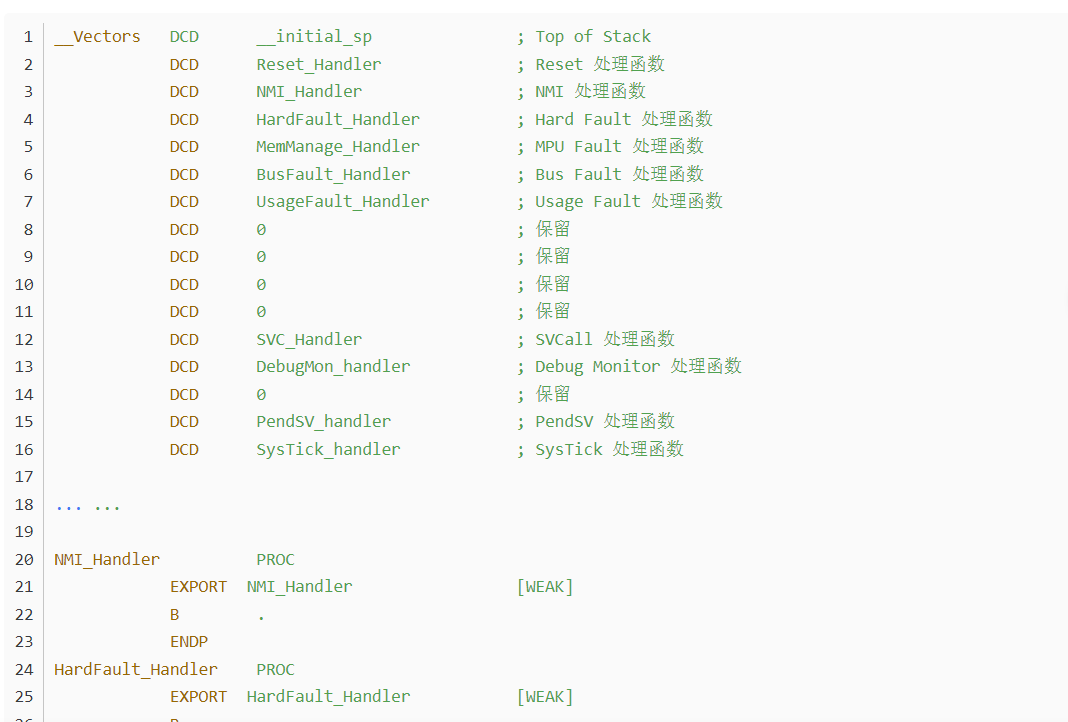Click SysTick_handler on line 16
The width and height of the screenshot is (1068, 722).
point(328,450)
